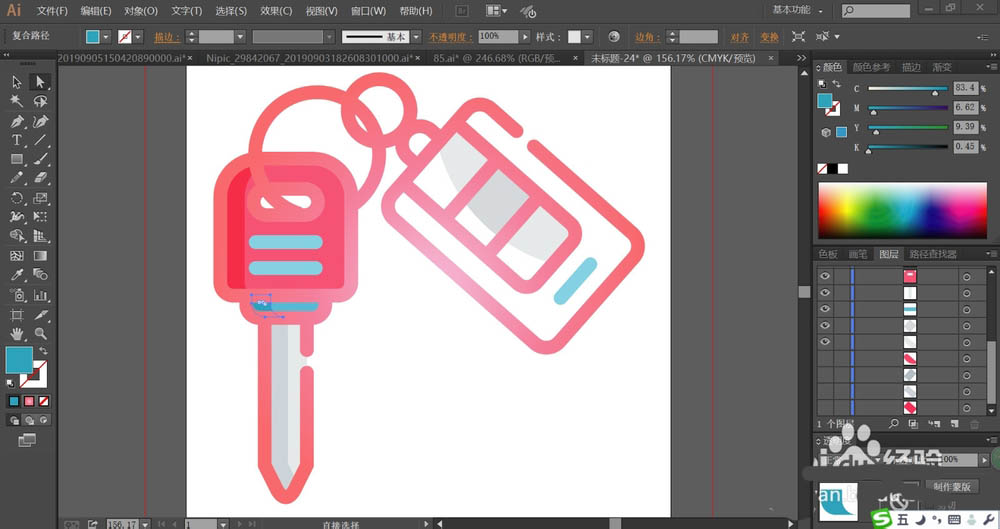The width and height of the screenshot is (1000, 529).
Task: Switch to the 渐变 panel tab
Action: click(x=942, y=67)
